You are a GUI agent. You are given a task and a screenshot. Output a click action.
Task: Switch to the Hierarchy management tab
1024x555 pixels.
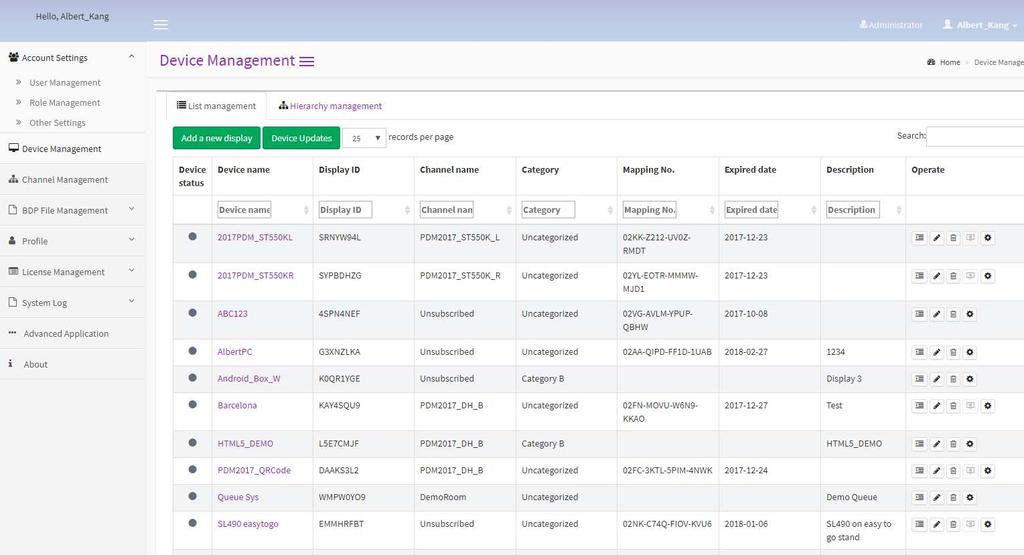coord(330,106)
